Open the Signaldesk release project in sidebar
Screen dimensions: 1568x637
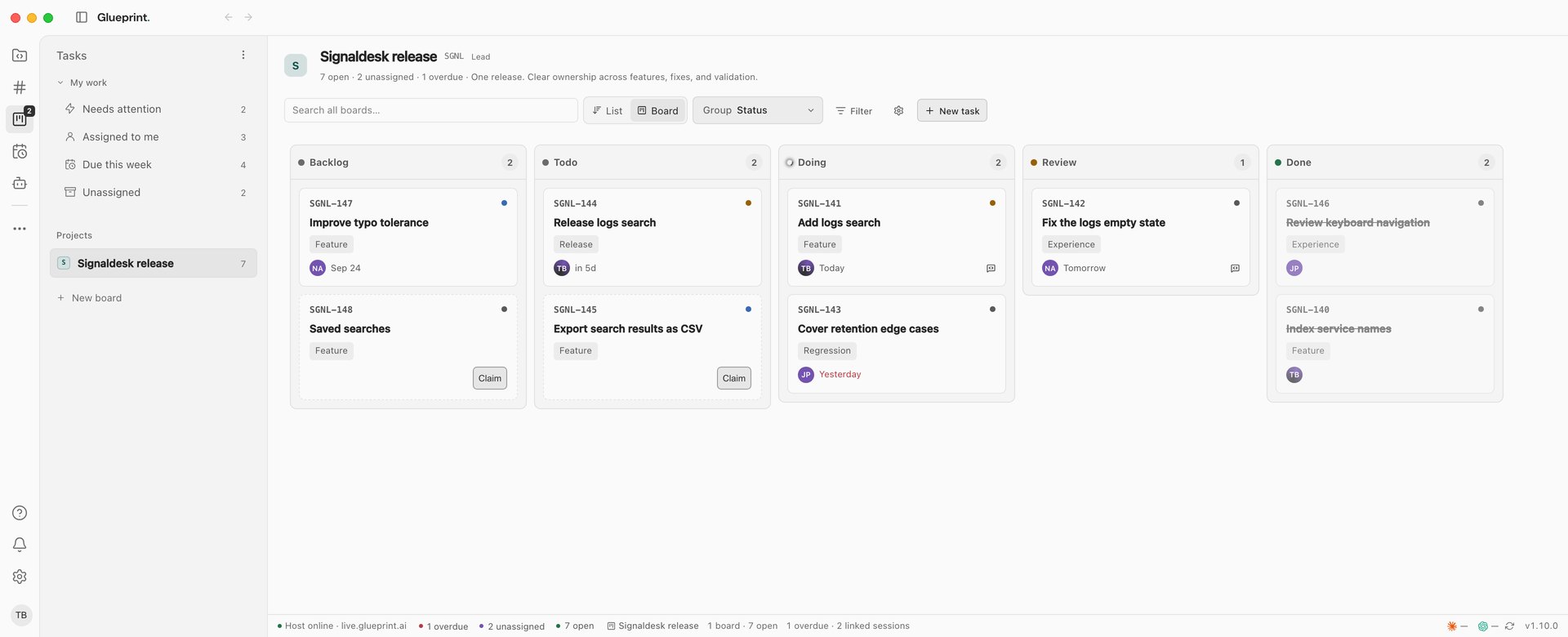[x=154, y=263]
